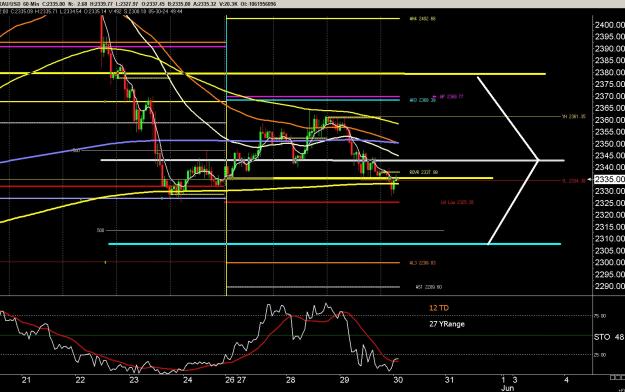Click the Jun month label on time axis

pyautogui.click(x=507, y=388)
